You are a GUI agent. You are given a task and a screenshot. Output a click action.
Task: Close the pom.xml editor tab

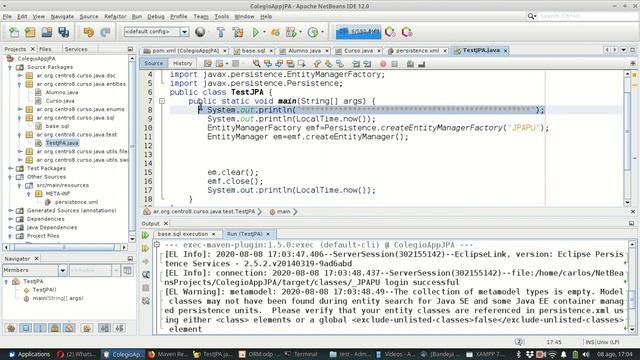point(224,51)
